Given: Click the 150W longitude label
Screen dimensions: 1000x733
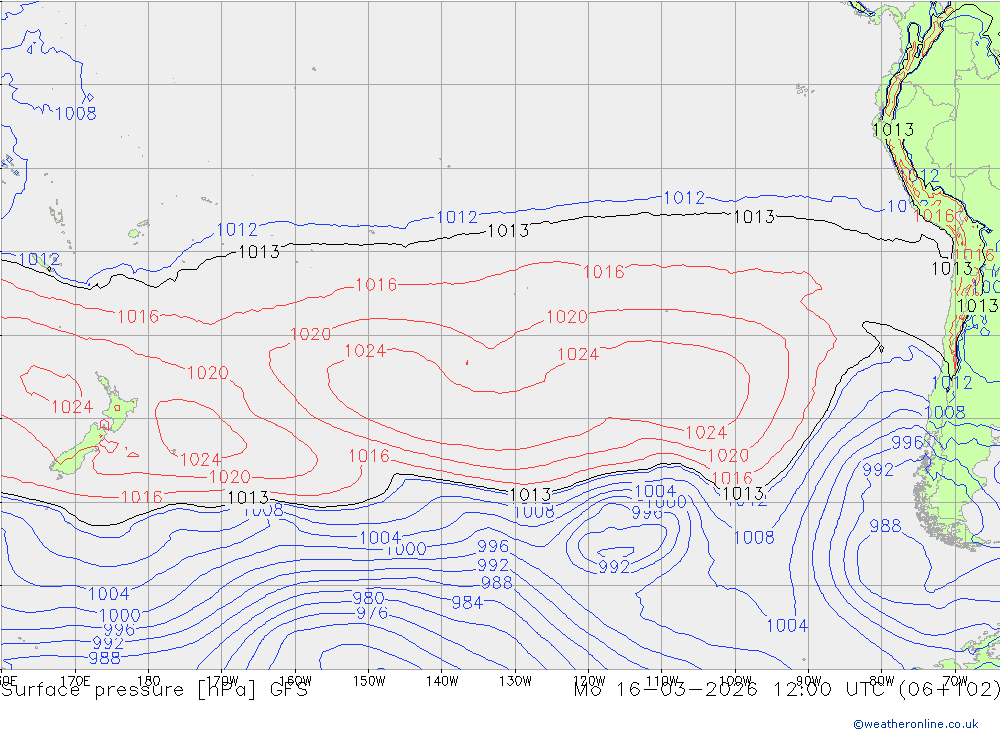Looking at the screenshot, I should pos(369,681).
